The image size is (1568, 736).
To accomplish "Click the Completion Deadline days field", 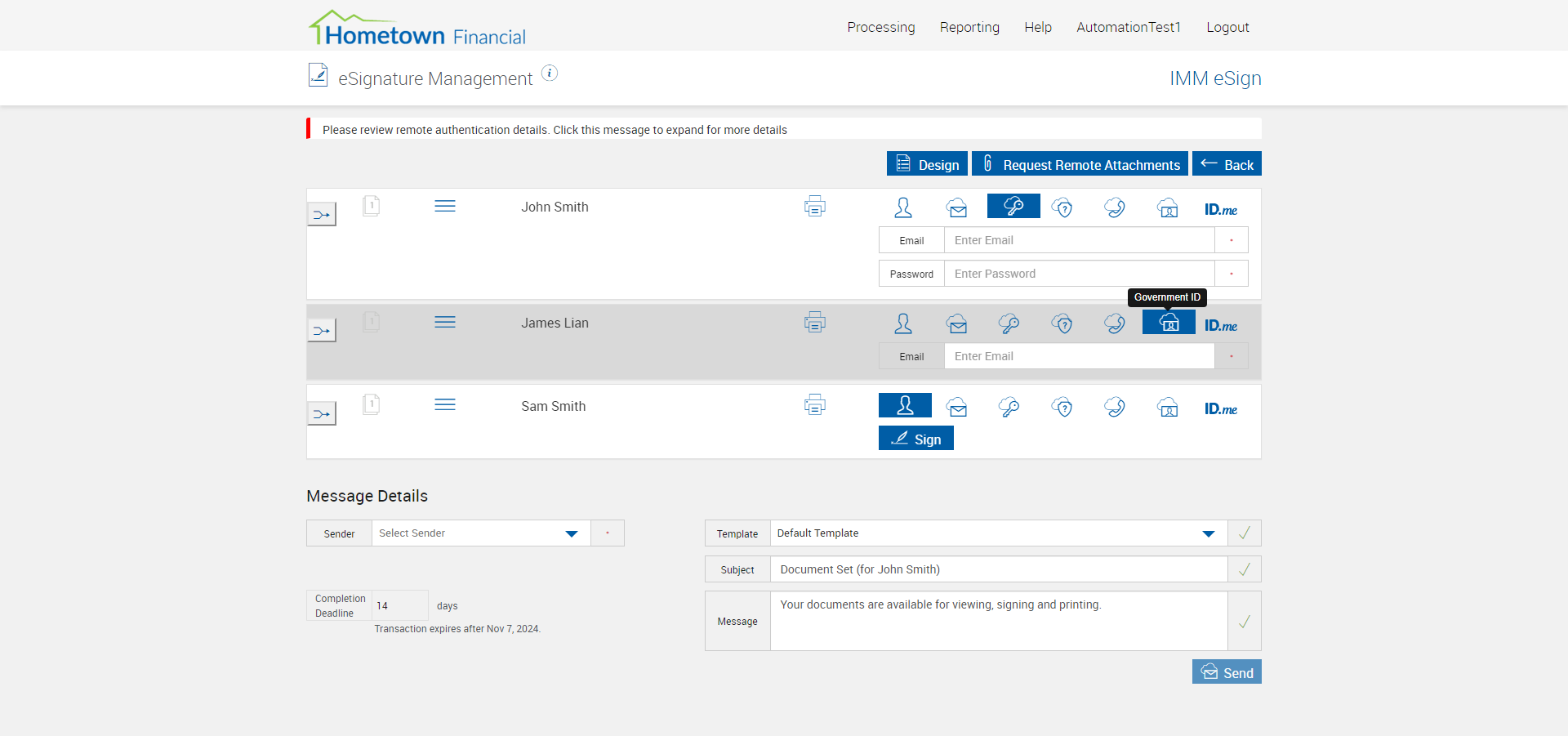I will pos(399,605).
